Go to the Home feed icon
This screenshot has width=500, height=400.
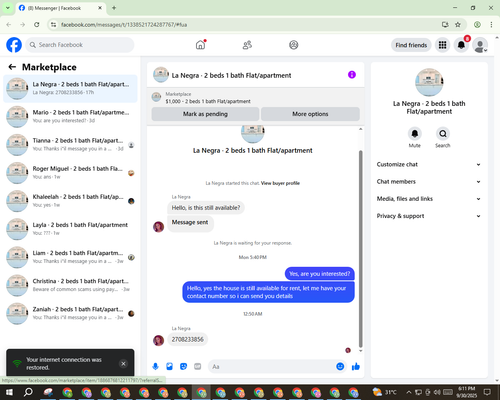200,45
